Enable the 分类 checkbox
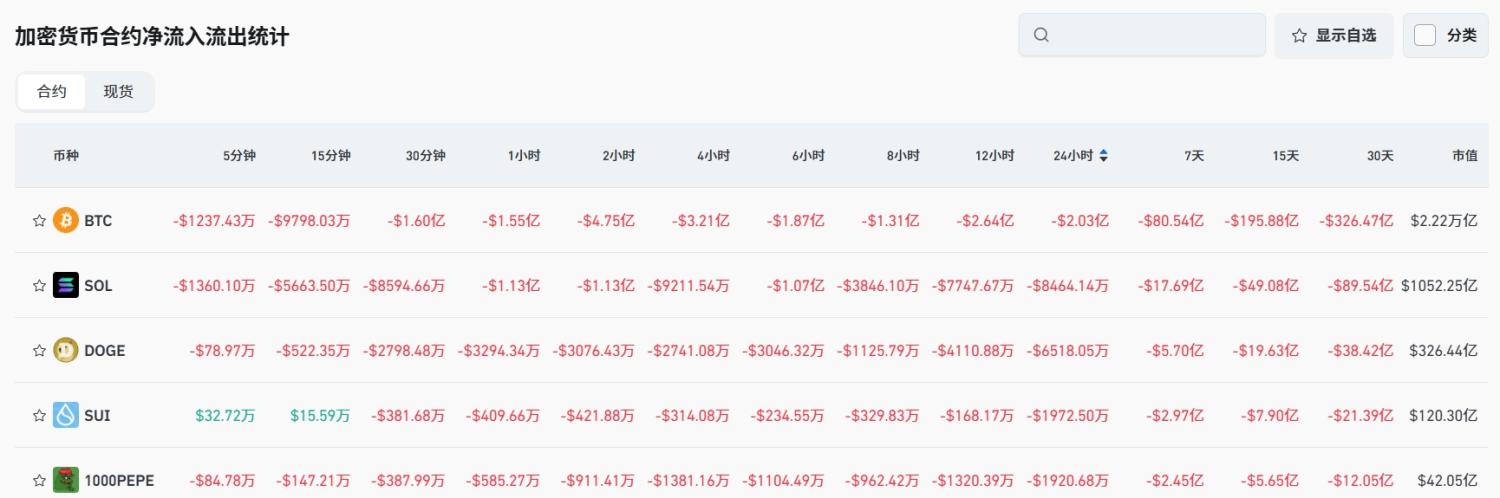The image size is (1500, 498). tap(1425, 35)
